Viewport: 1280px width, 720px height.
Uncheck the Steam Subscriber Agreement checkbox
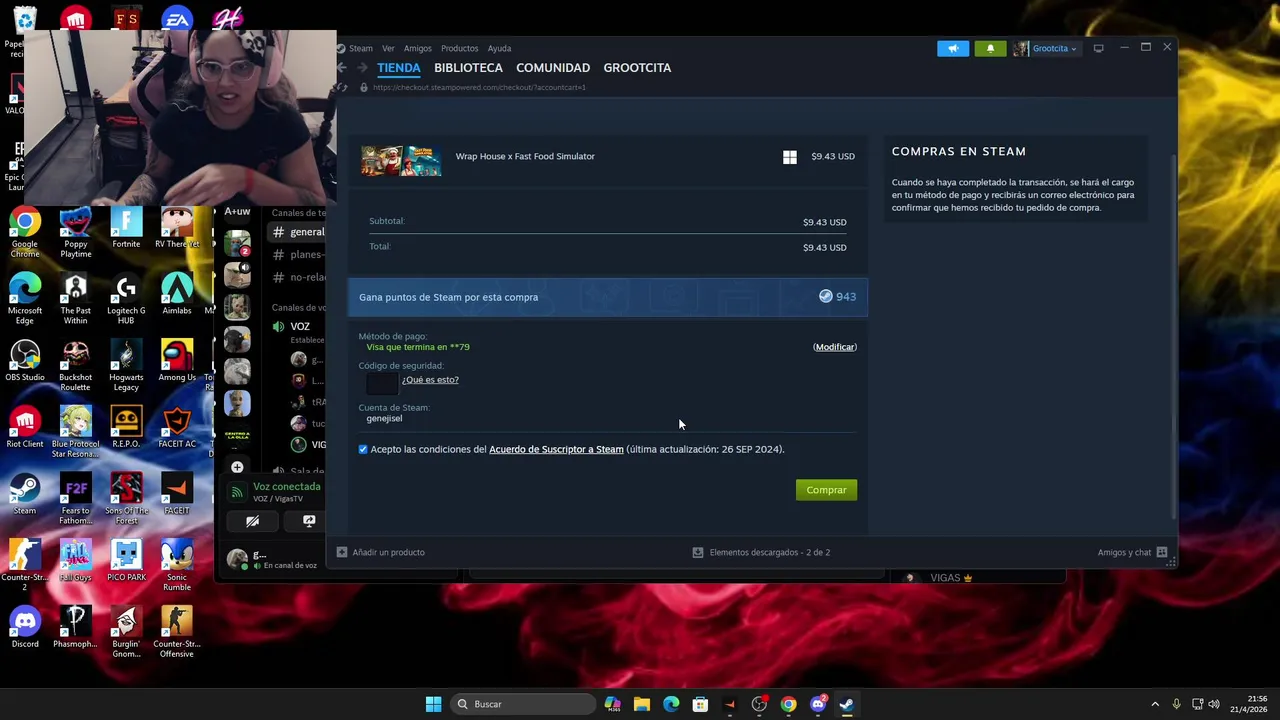363,449
